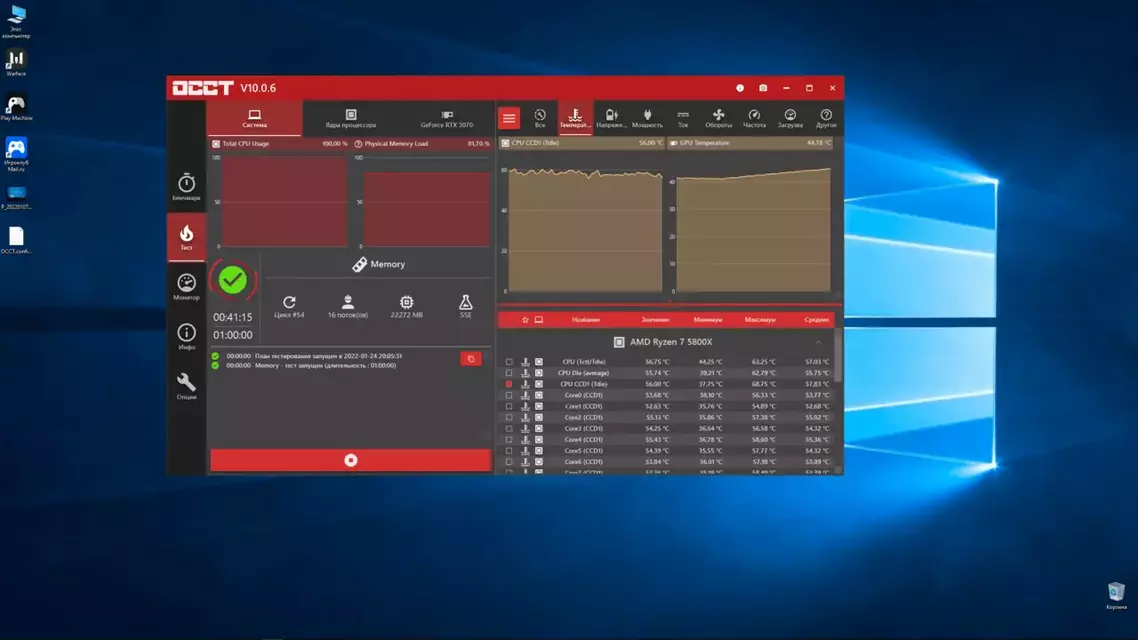Open the Инфо section in sidebar
The image size is (1138, 640).
pyautogui.click(x=187, y=337)
